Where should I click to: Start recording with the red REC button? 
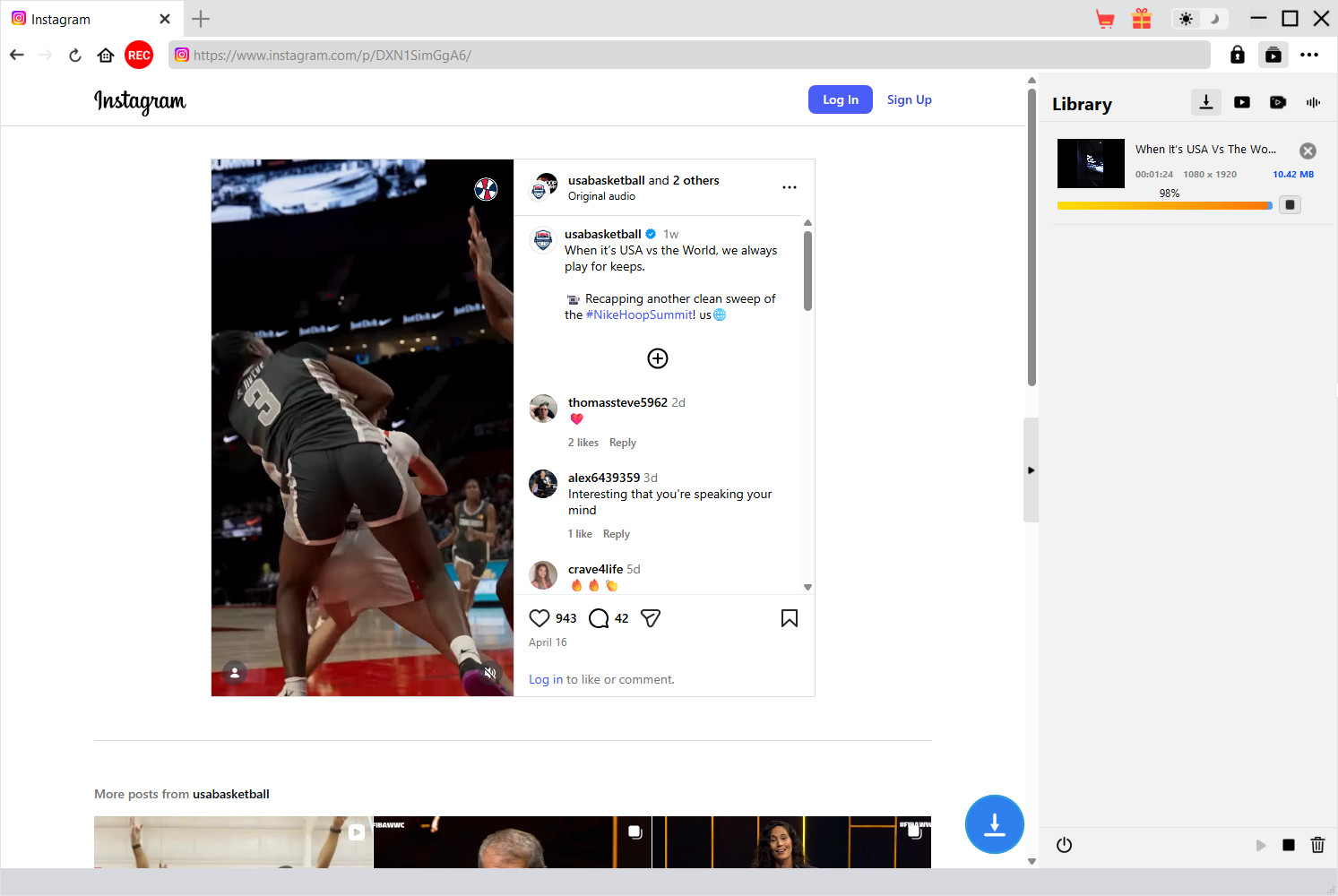[139, 55]
